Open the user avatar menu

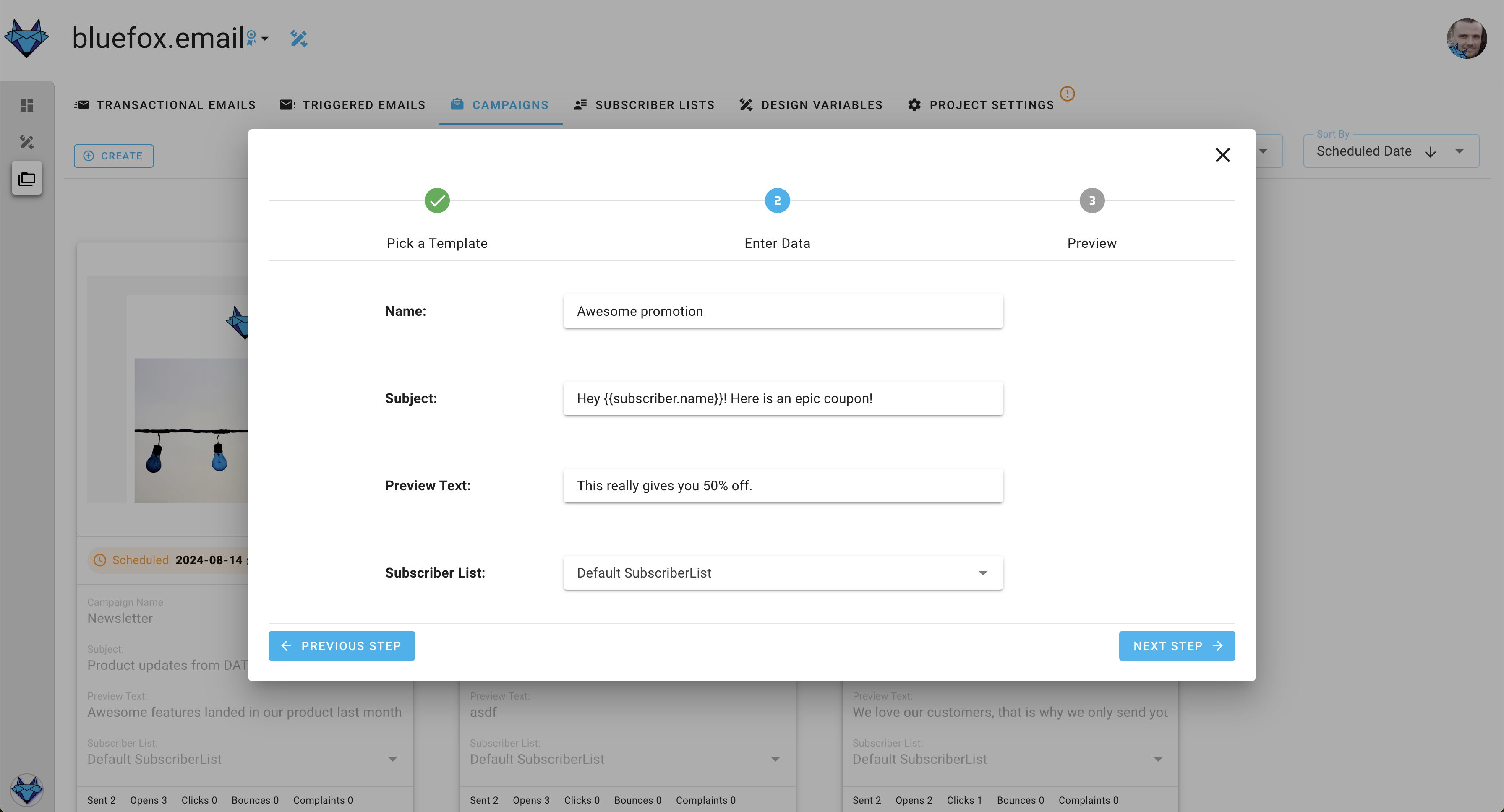1466,39
